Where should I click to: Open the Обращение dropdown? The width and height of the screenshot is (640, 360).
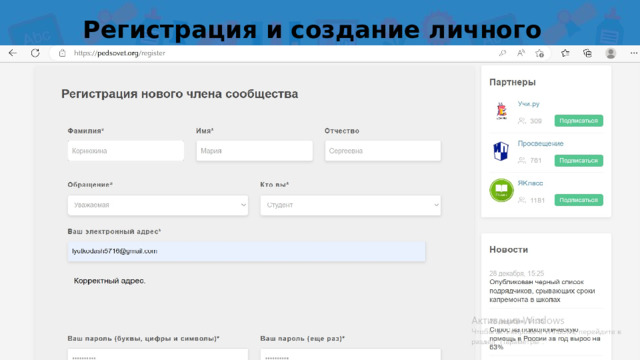pyautogui.click(x=158, y=205)
